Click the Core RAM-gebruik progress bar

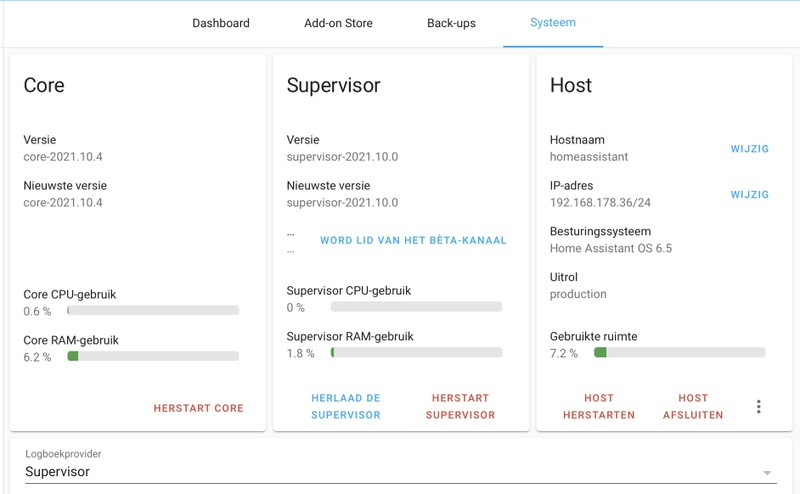(153, 356)
